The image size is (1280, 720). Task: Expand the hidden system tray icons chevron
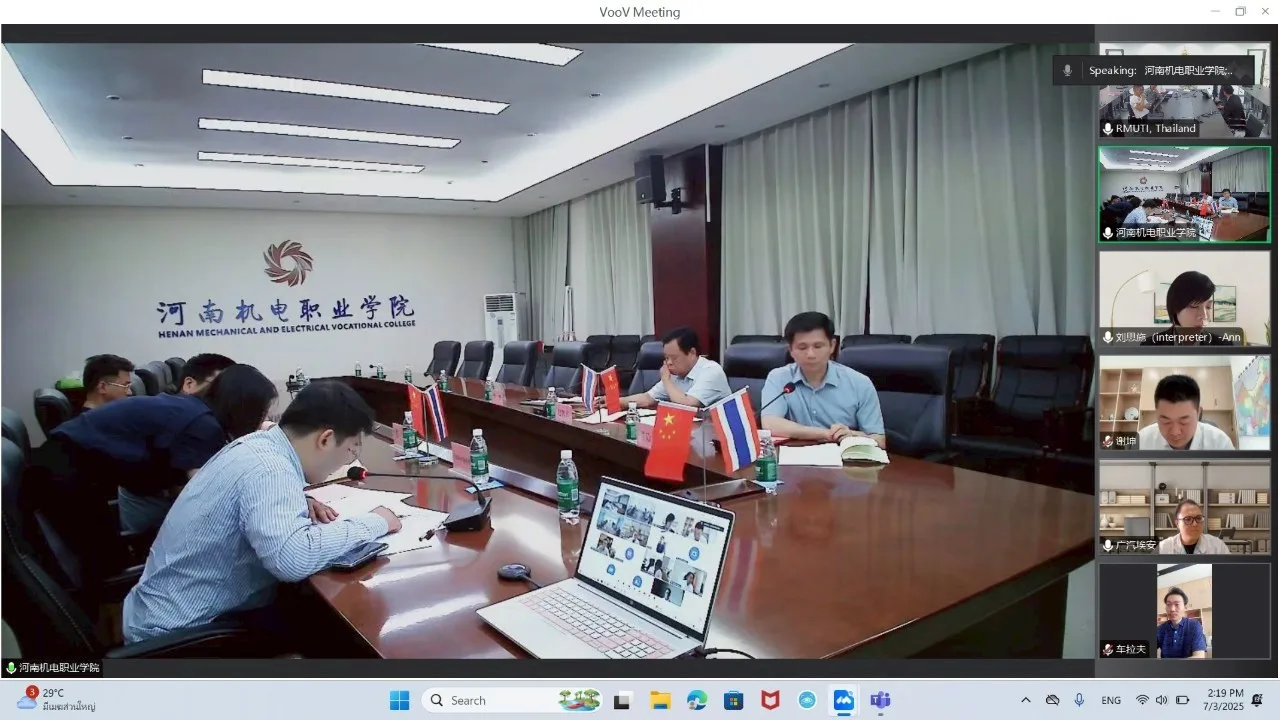1025,700
